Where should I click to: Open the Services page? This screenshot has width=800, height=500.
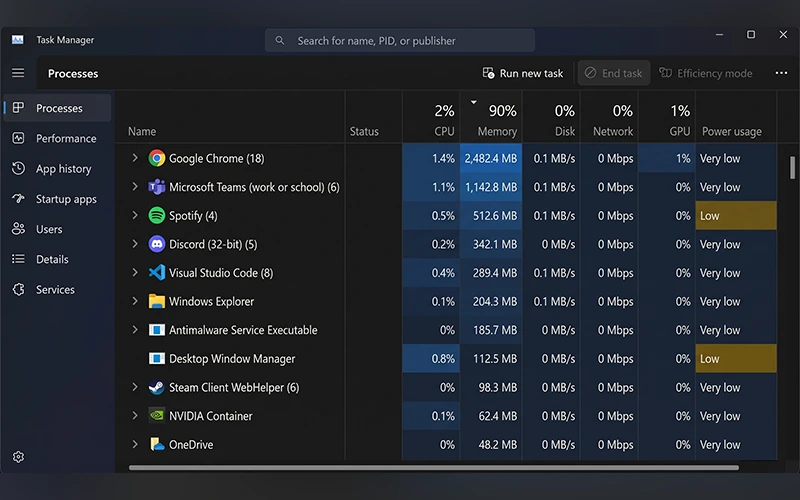(x=57, y=289)
